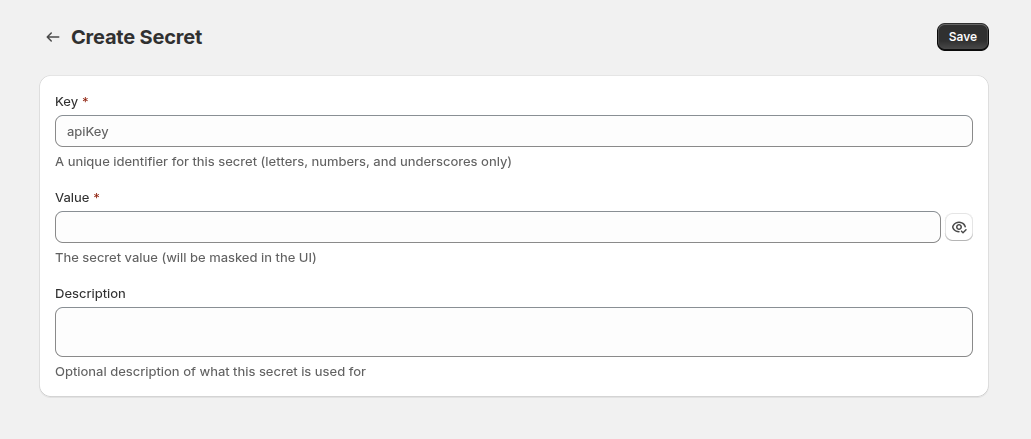
Task: Toggle secret value visibility with eye icon
Action: coord(959,227)
